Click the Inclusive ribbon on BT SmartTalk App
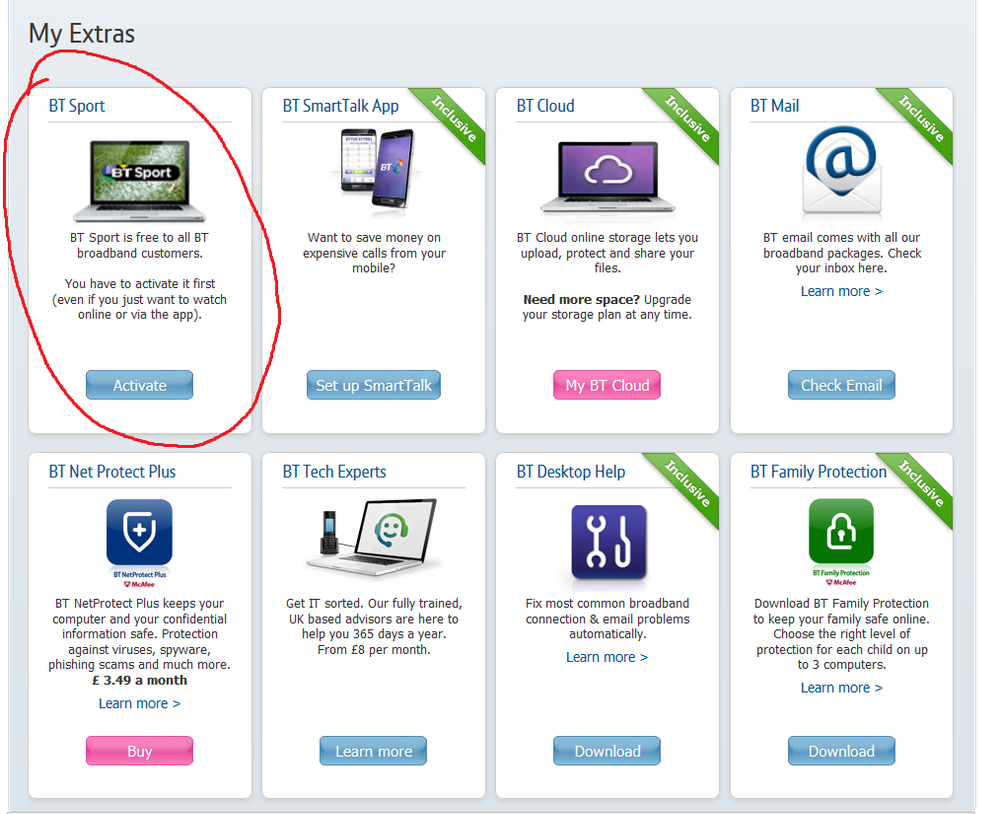 pyautogui.click(x=453, y=119)
